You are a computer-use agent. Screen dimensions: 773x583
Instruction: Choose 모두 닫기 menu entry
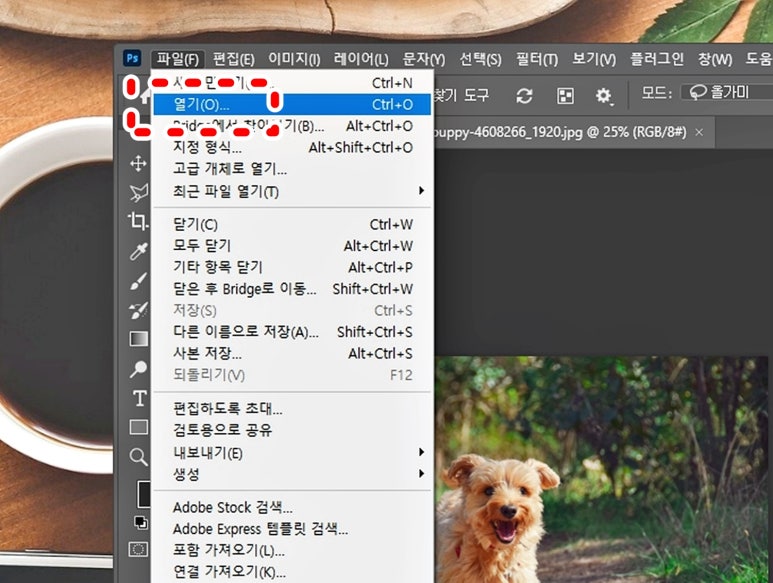pos(292,245)
